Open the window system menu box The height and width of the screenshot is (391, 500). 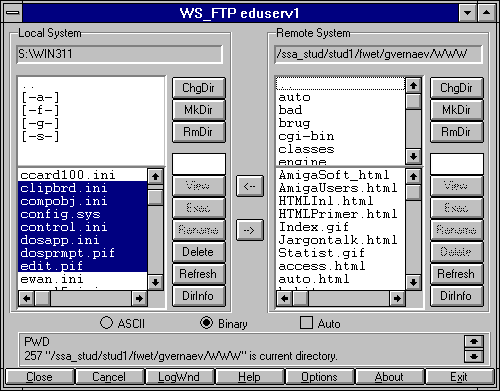(13, 13)
